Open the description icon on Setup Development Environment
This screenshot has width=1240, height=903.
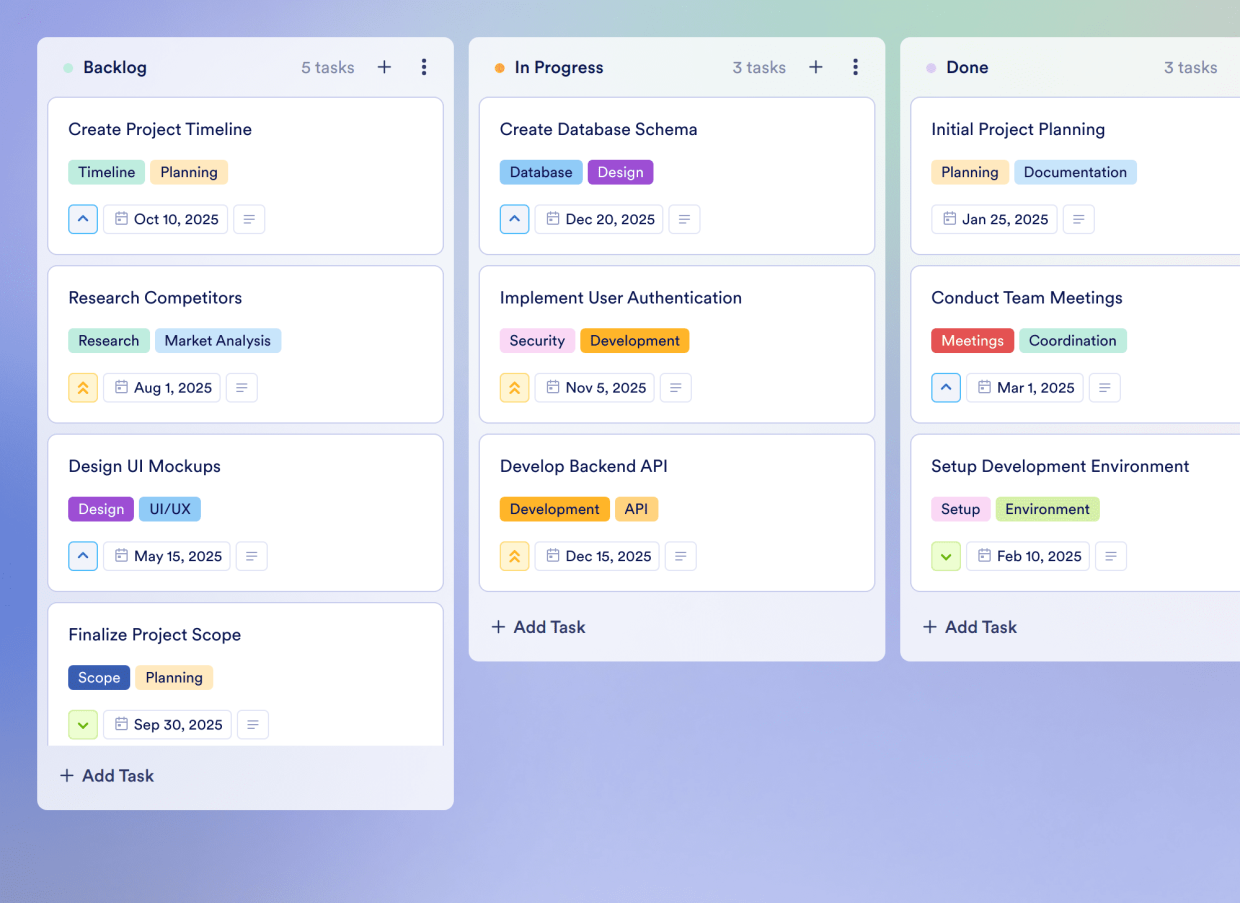1111,556
